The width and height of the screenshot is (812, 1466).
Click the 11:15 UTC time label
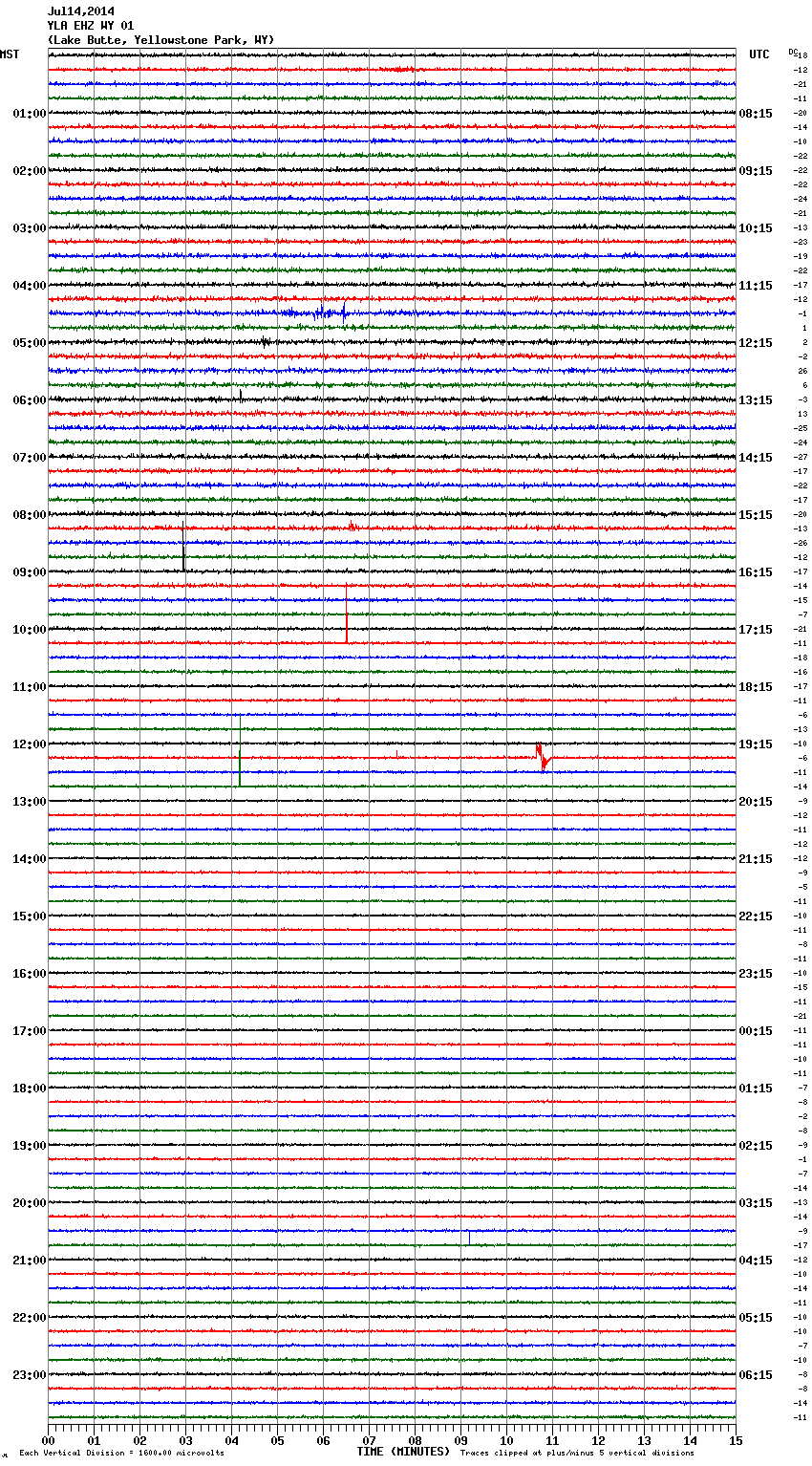[756, 286]
